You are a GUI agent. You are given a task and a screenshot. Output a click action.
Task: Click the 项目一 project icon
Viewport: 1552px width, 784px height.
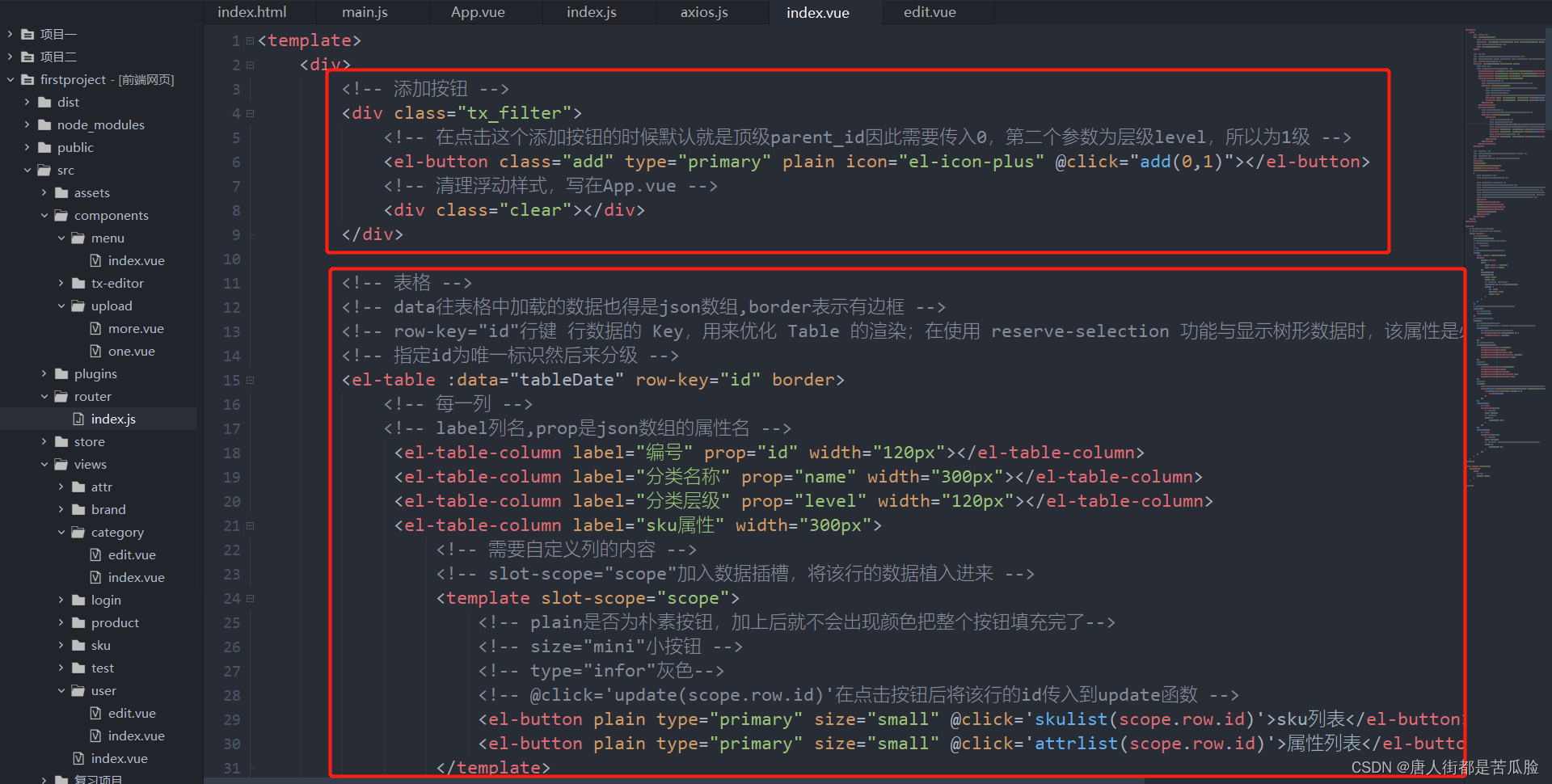(x=27, y=34)
